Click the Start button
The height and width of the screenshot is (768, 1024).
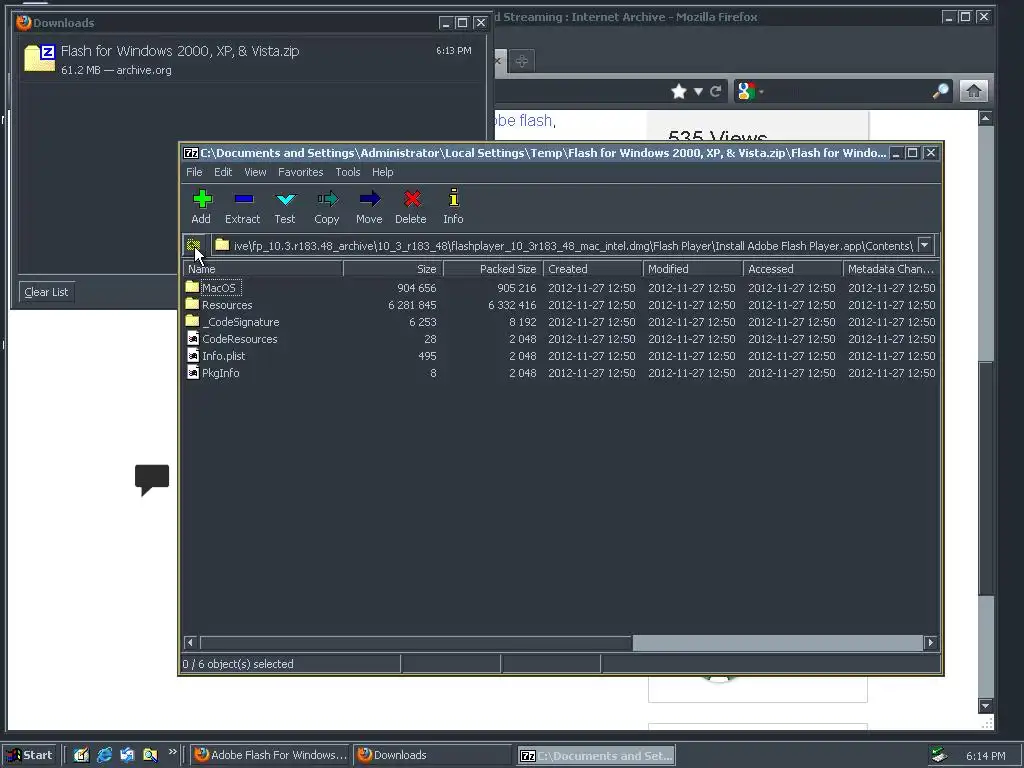click(x=31, y=756)
